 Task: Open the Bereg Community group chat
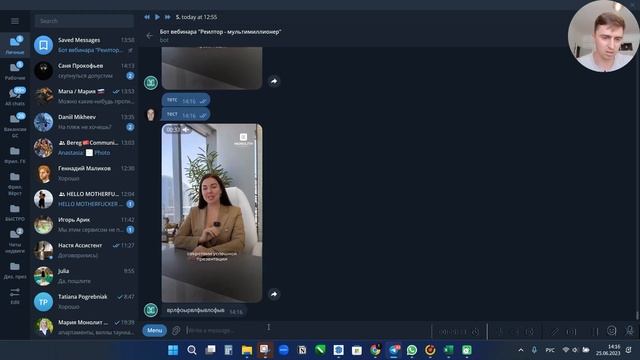point(84,148)
